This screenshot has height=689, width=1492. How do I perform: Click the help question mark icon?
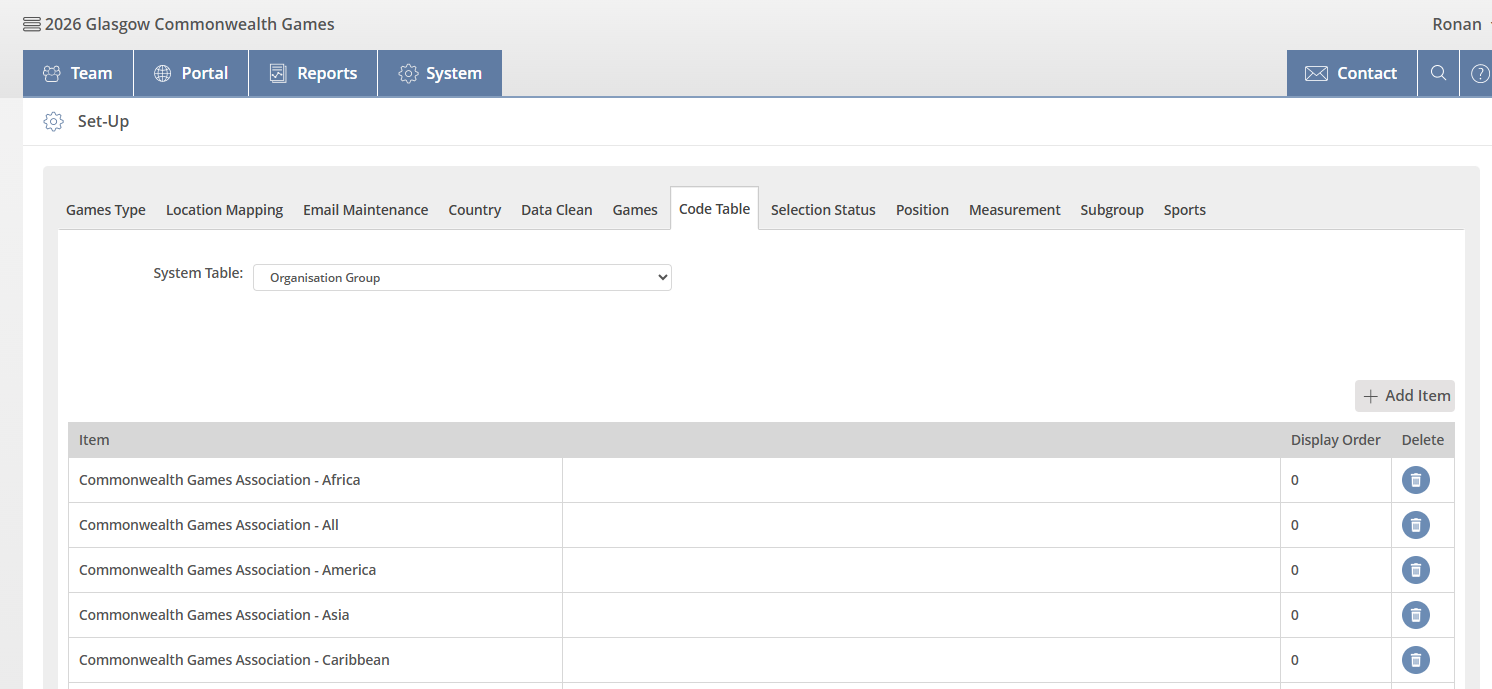pos(1479,73)
